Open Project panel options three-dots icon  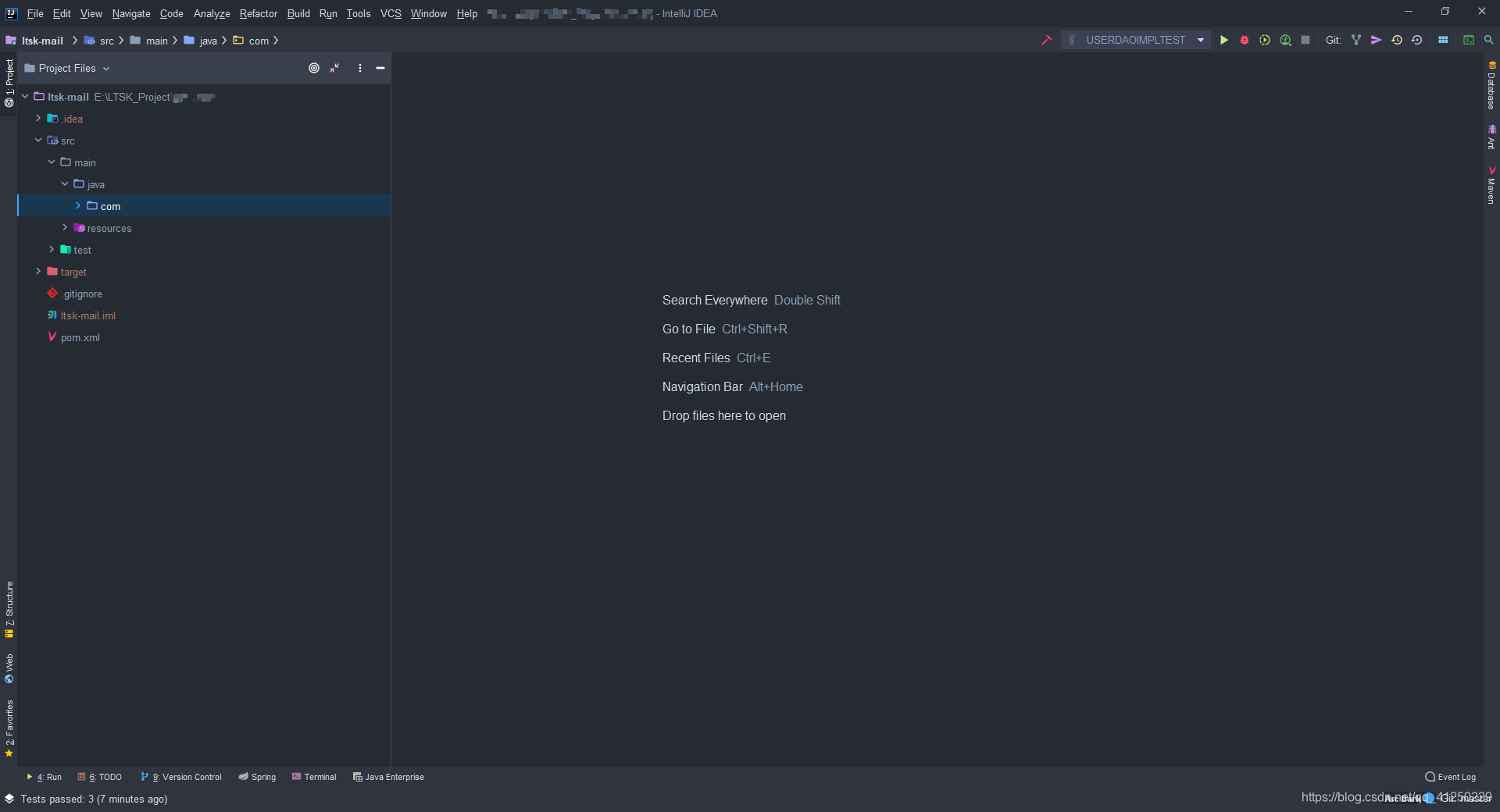click(x=360, y=68)
